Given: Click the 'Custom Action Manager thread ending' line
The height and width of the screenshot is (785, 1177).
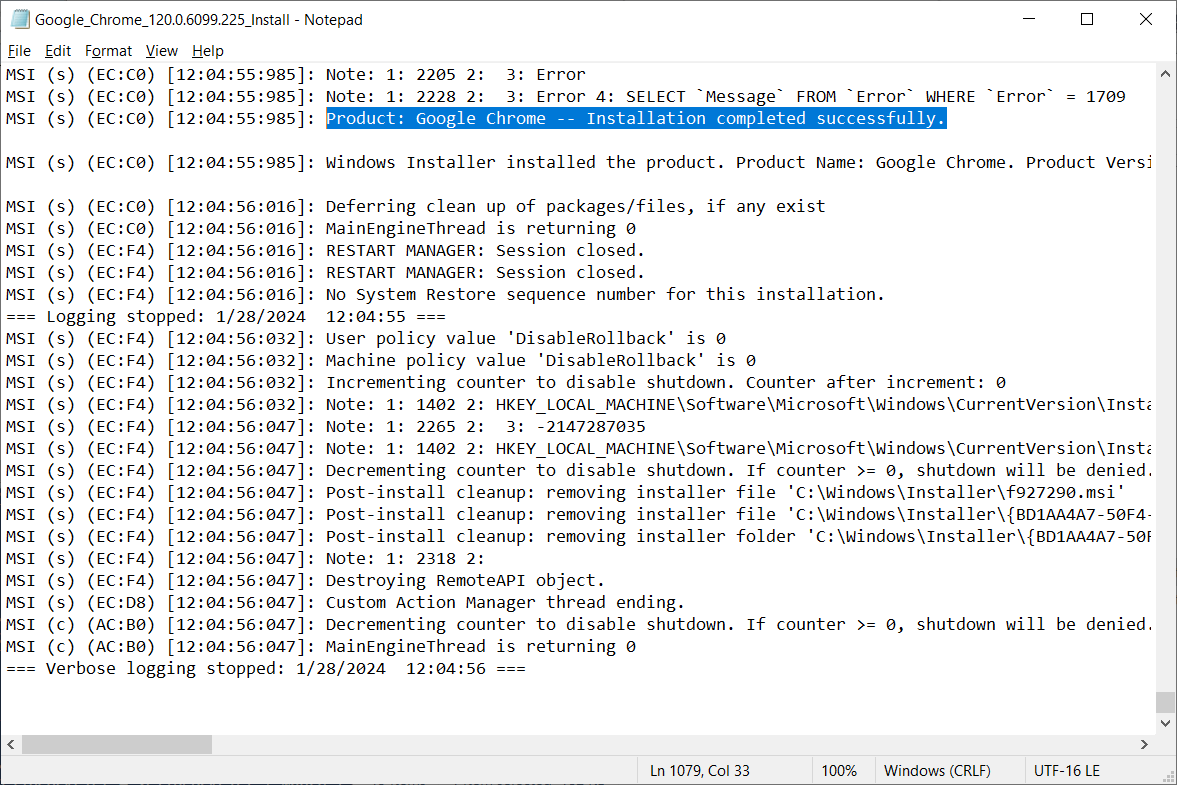Looking at the screenshot, I should click(x=345, y=603).
